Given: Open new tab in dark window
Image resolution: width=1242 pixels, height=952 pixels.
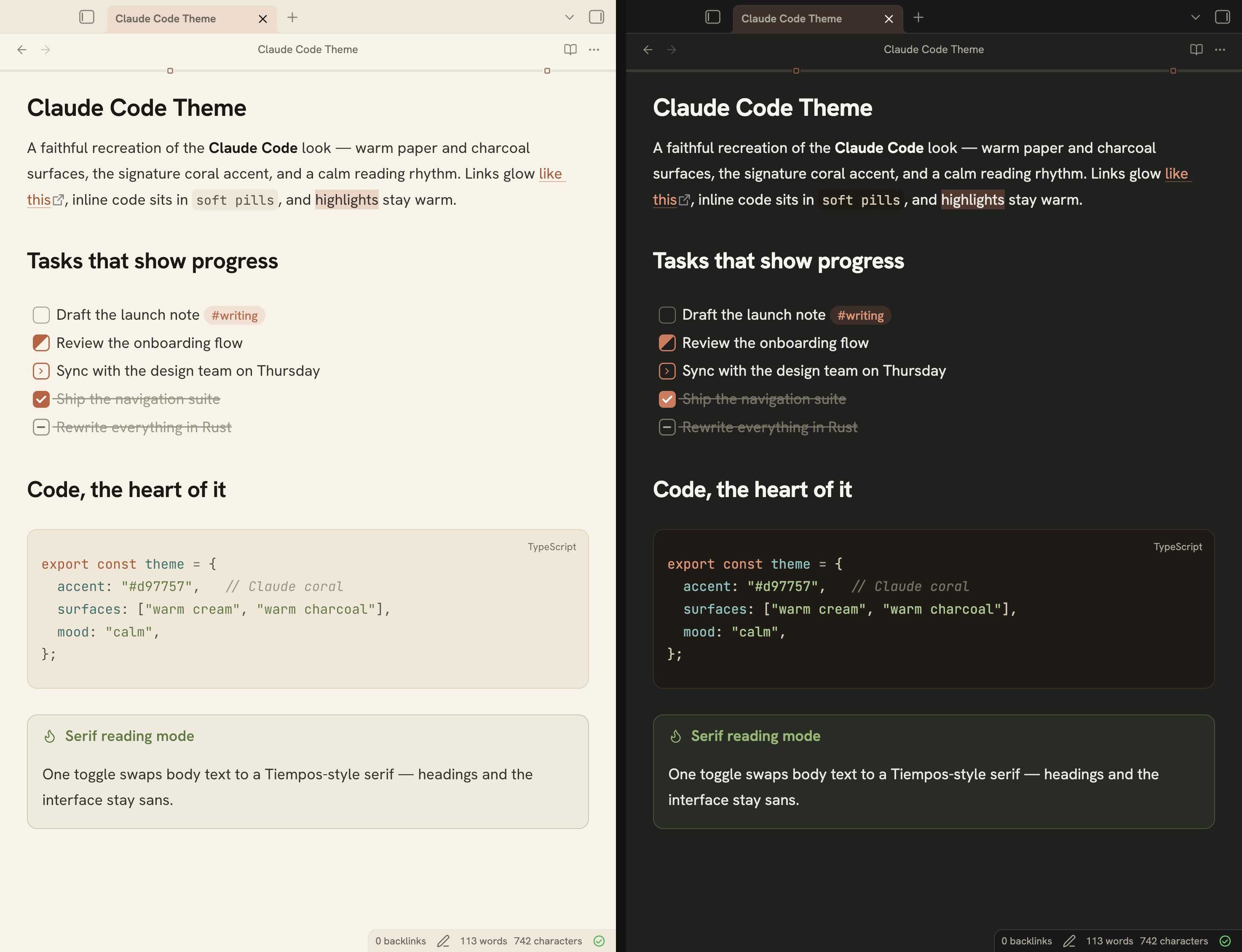Looking at the screenshot, I should click(x=918, y=18).
